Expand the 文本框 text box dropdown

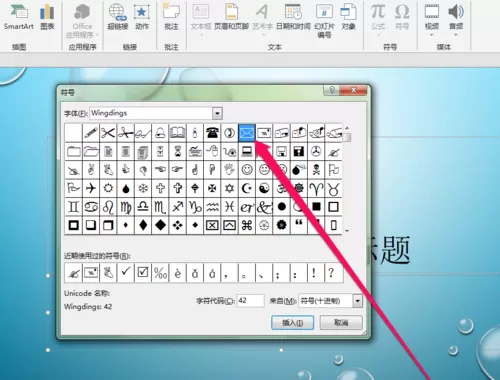pos(201,34)
